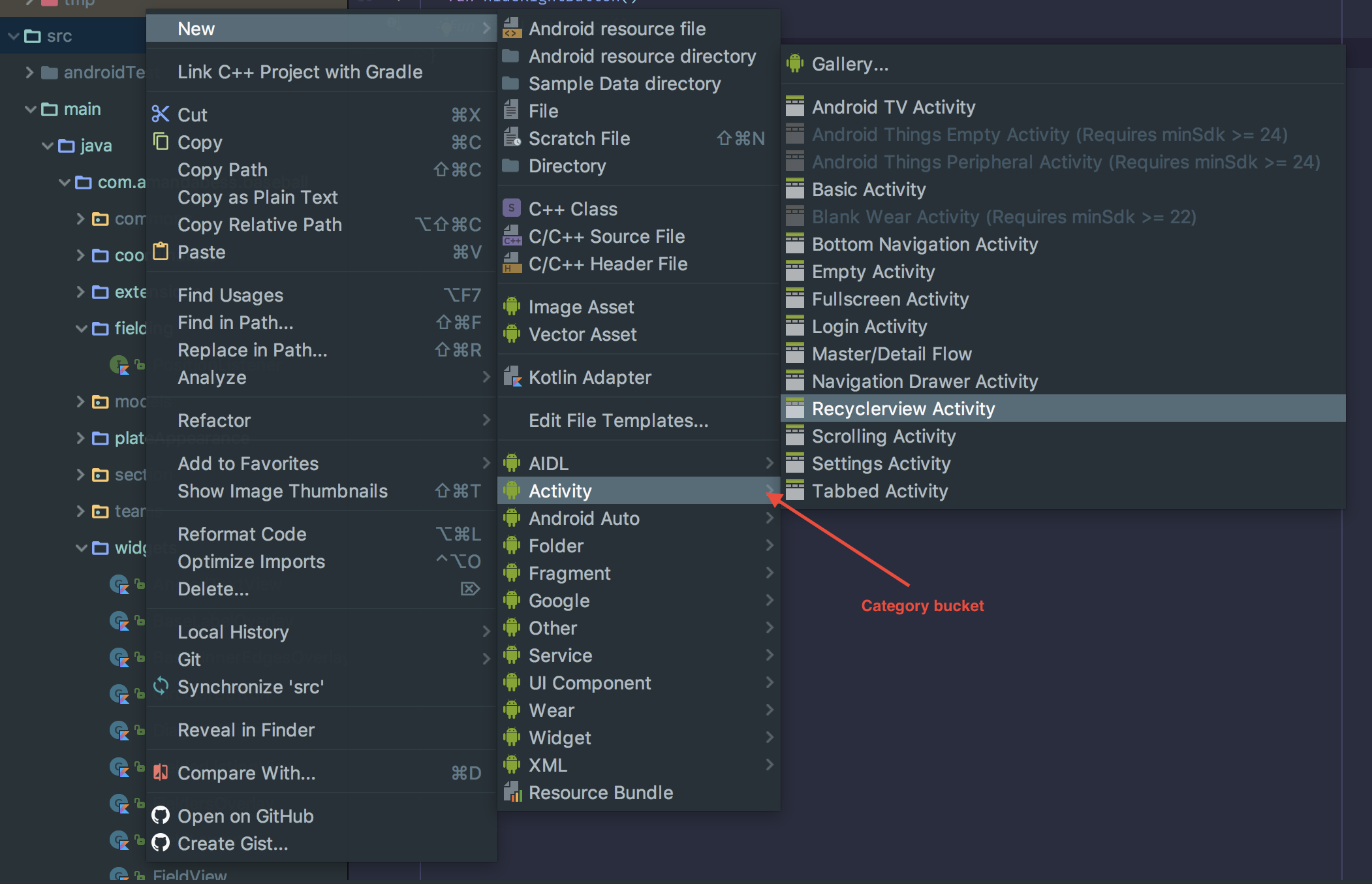The image size is (1372, 884).
Task: Click the Synchronize 'src' refresh icon
Action: [161, 686]
